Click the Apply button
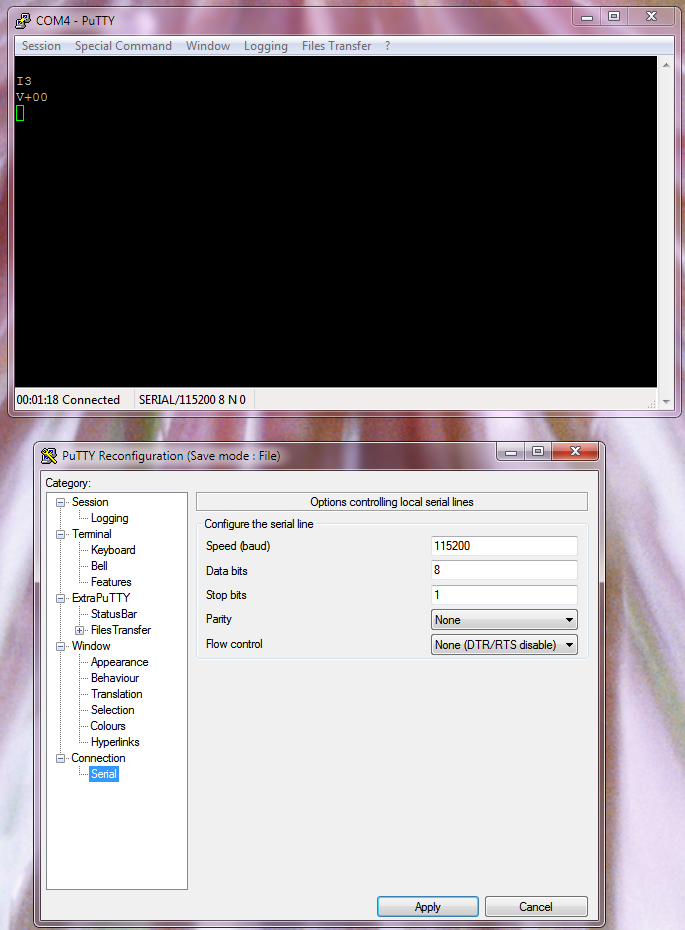This screenshot has height=930, width=685. pos(428,907)
